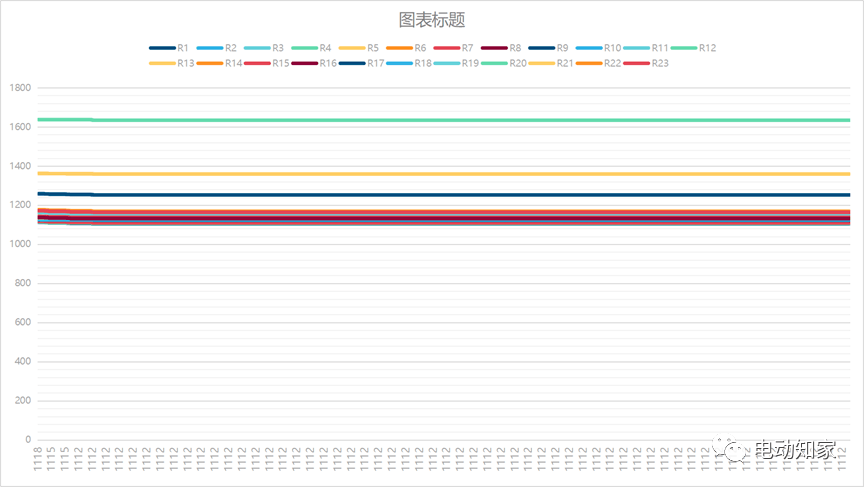Click the y-axis label 1800

coord(20,88)
